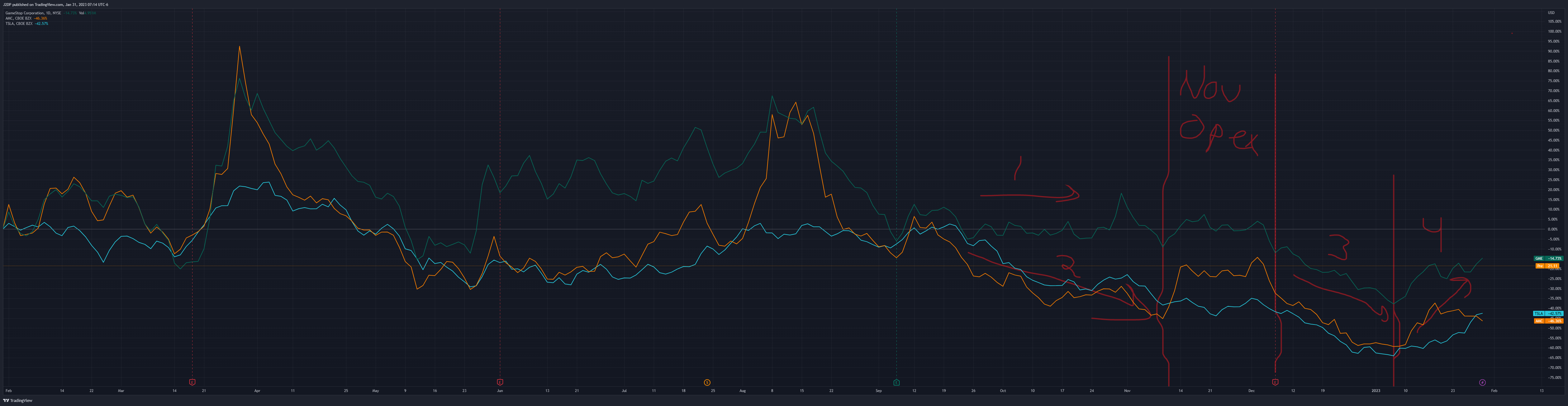
Task: Click the Apr label on time axis
Action: click(257, 391)
